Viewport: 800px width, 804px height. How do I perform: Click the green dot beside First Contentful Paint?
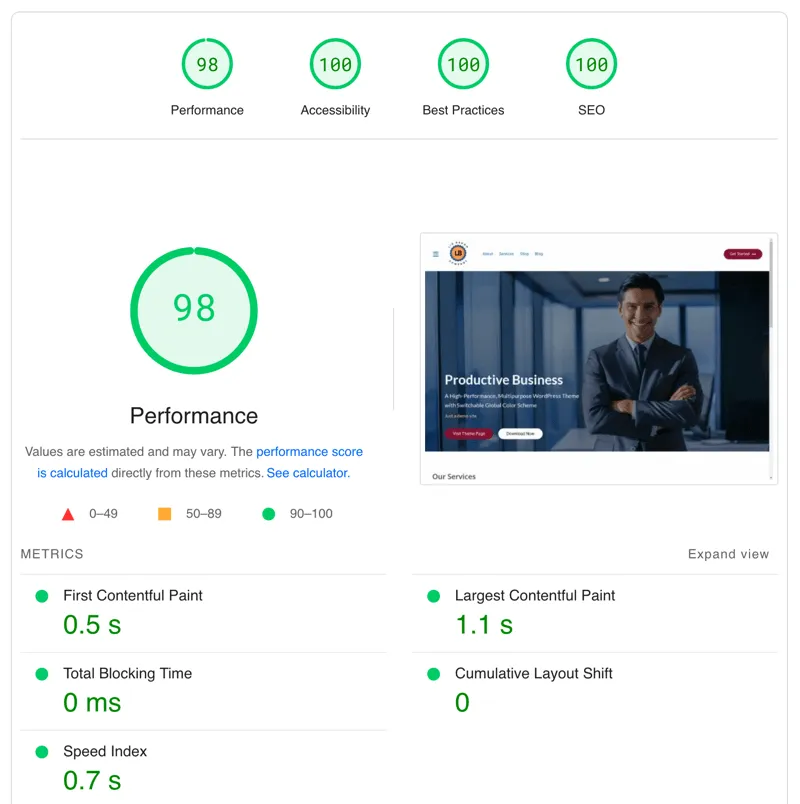tap(42, 596)
